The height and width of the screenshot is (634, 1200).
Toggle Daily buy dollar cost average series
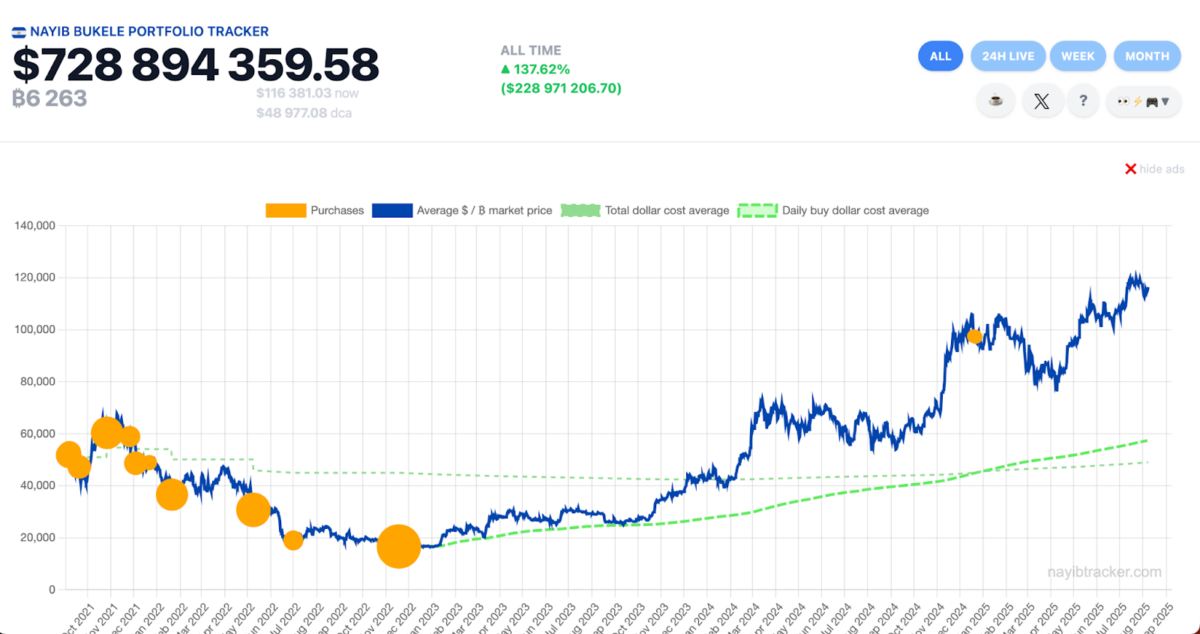click(x=833, y=210)
